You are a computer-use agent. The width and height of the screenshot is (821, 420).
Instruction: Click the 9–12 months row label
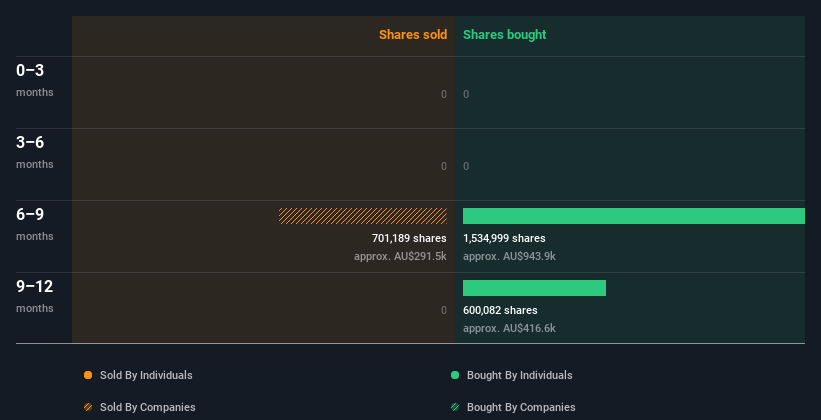click(x=35, y=296)
